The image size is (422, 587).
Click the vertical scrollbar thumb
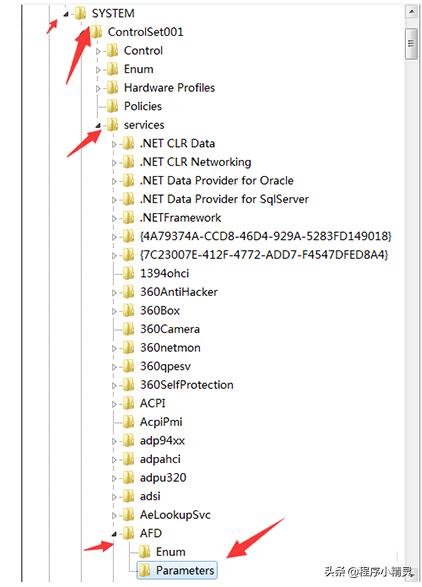(411, 43)
